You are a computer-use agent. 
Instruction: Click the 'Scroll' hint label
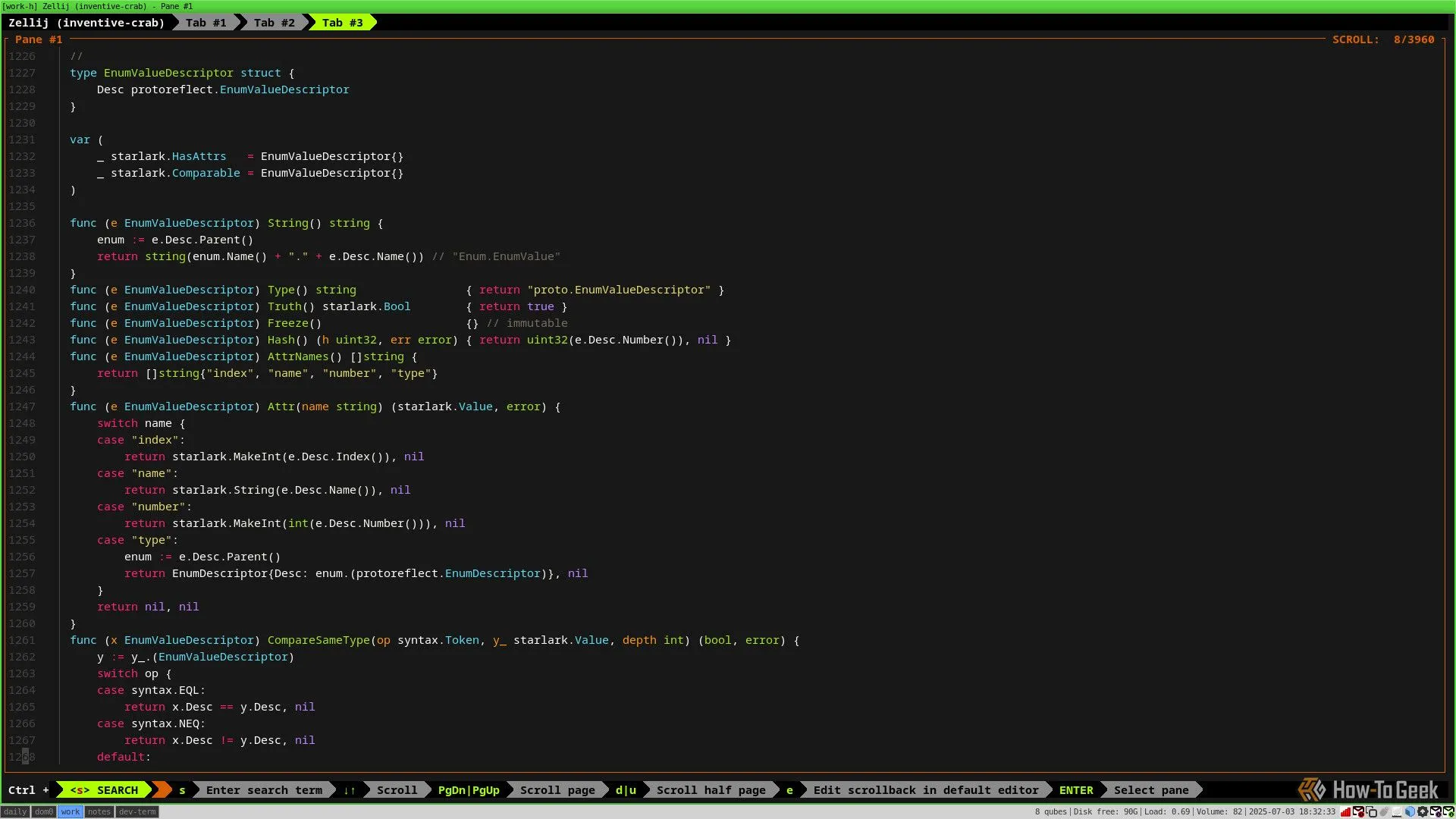tap(397, 789)
